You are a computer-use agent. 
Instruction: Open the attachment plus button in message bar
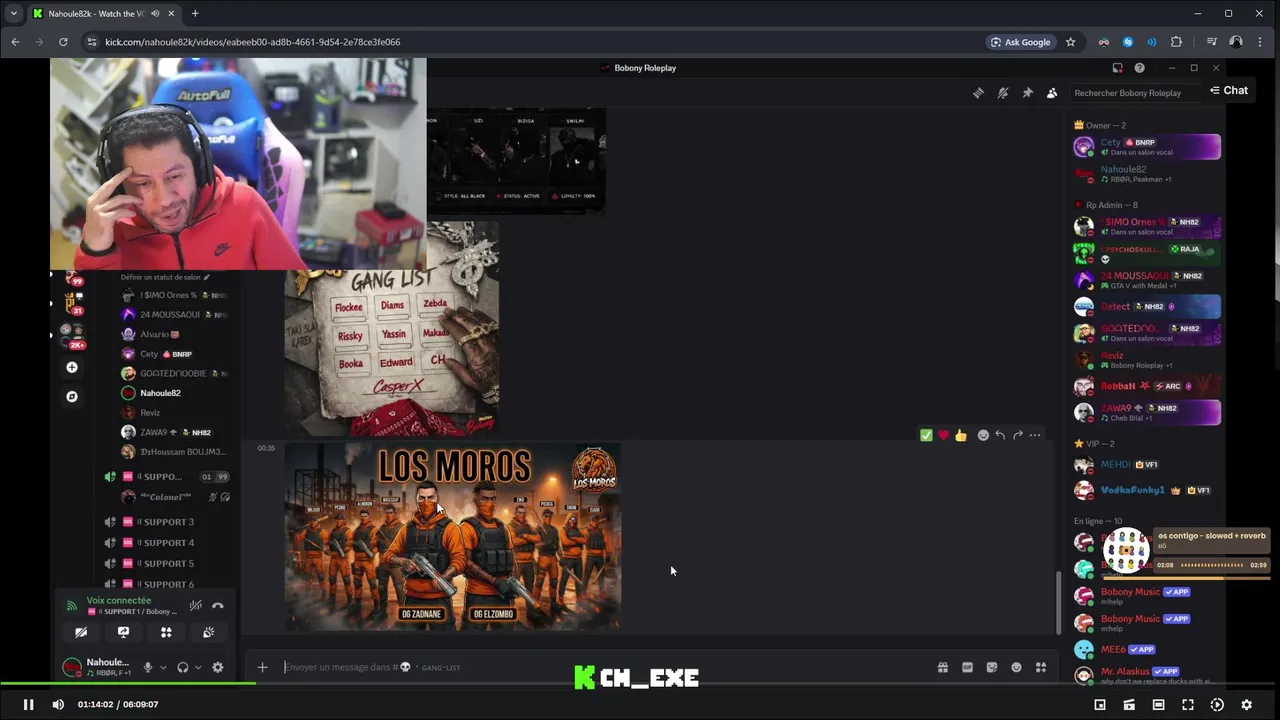pos(262,667)
